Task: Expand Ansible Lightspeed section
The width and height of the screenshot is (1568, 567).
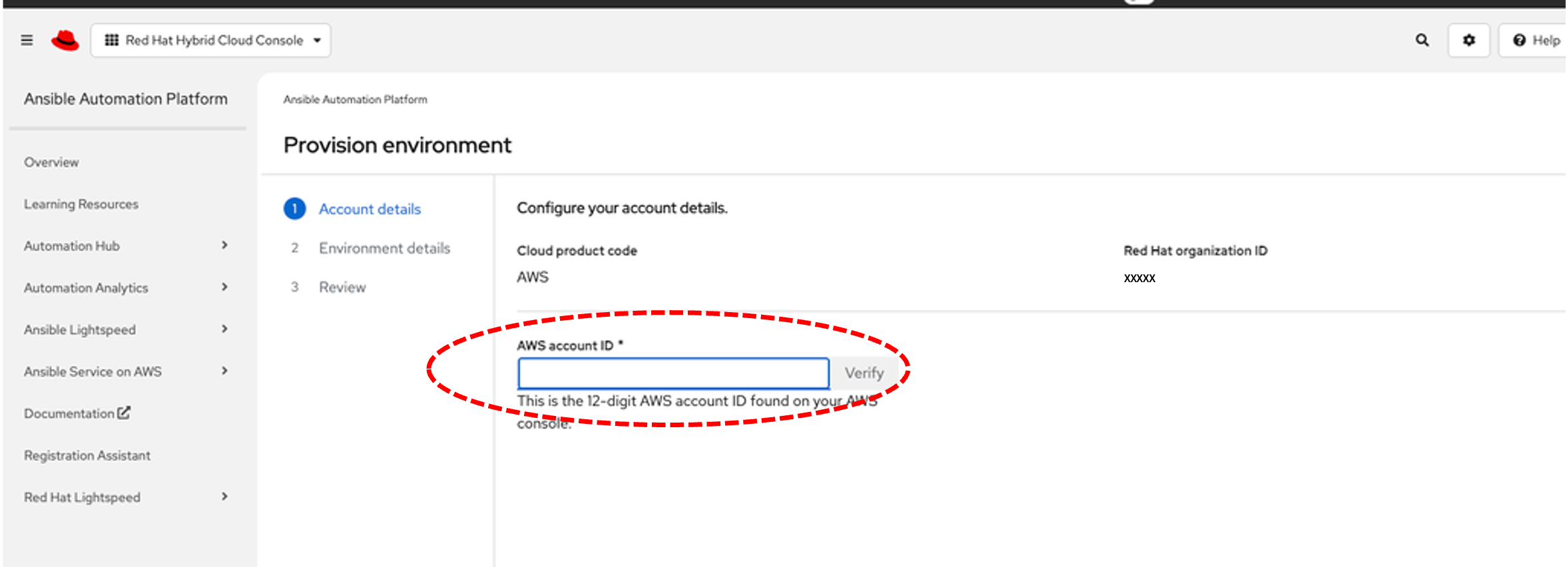Action: 127,330
